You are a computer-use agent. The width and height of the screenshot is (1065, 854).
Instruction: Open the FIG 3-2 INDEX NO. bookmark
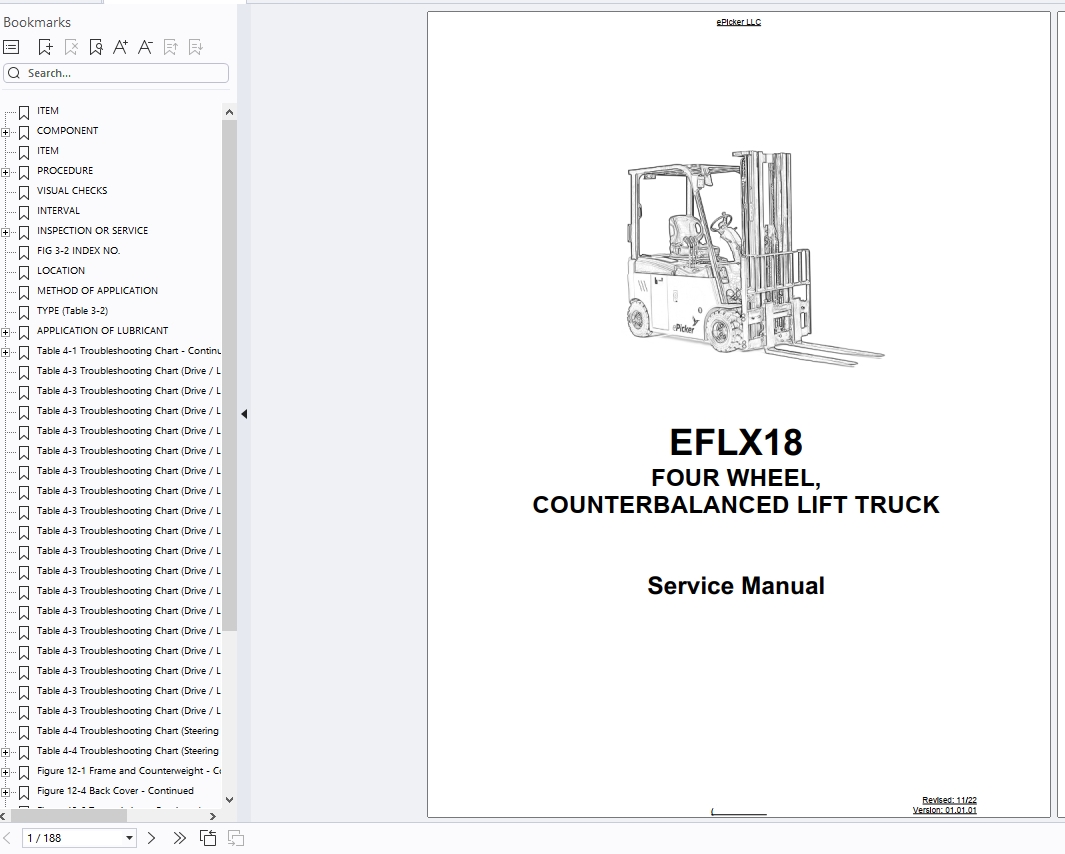(78, 251)
